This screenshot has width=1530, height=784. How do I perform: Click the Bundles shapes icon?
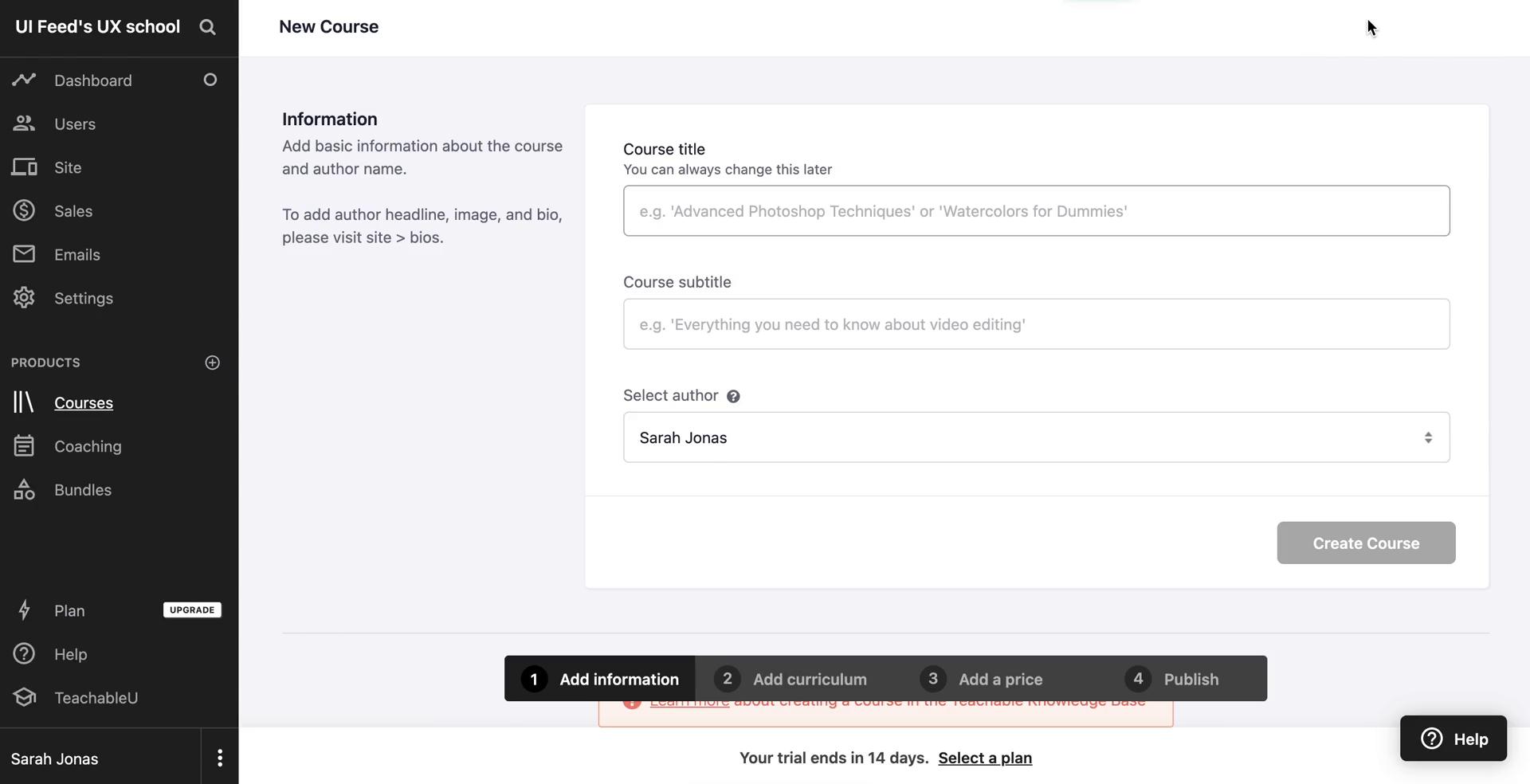coord(24,489)
